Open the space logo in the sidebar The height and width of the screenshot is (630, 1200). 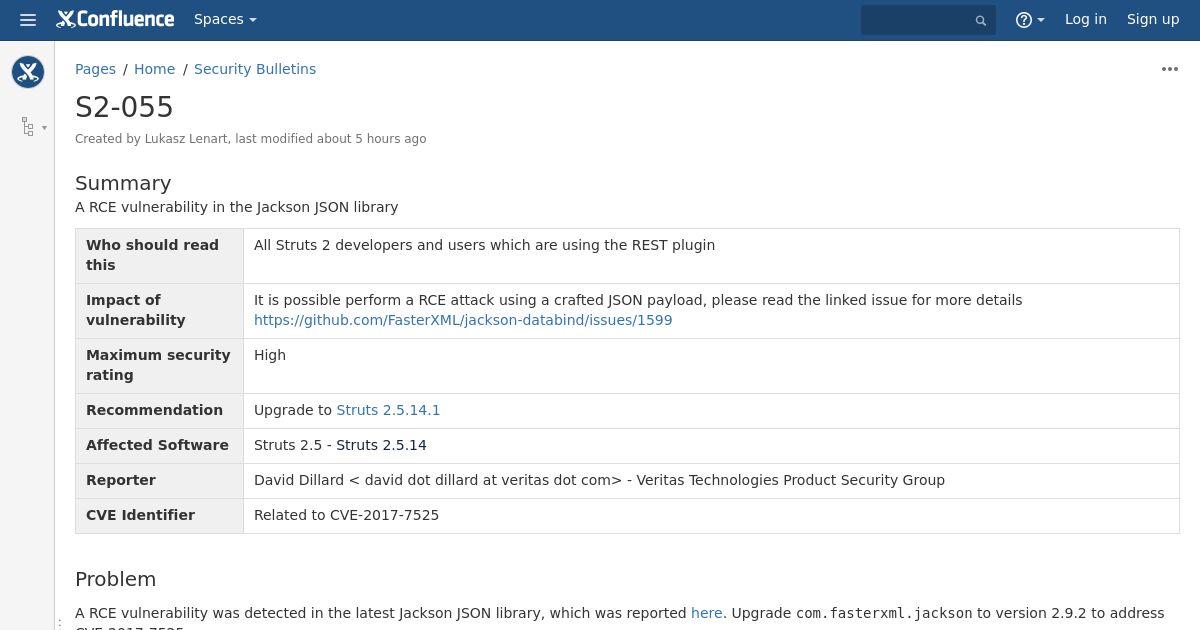click(28, 72)
